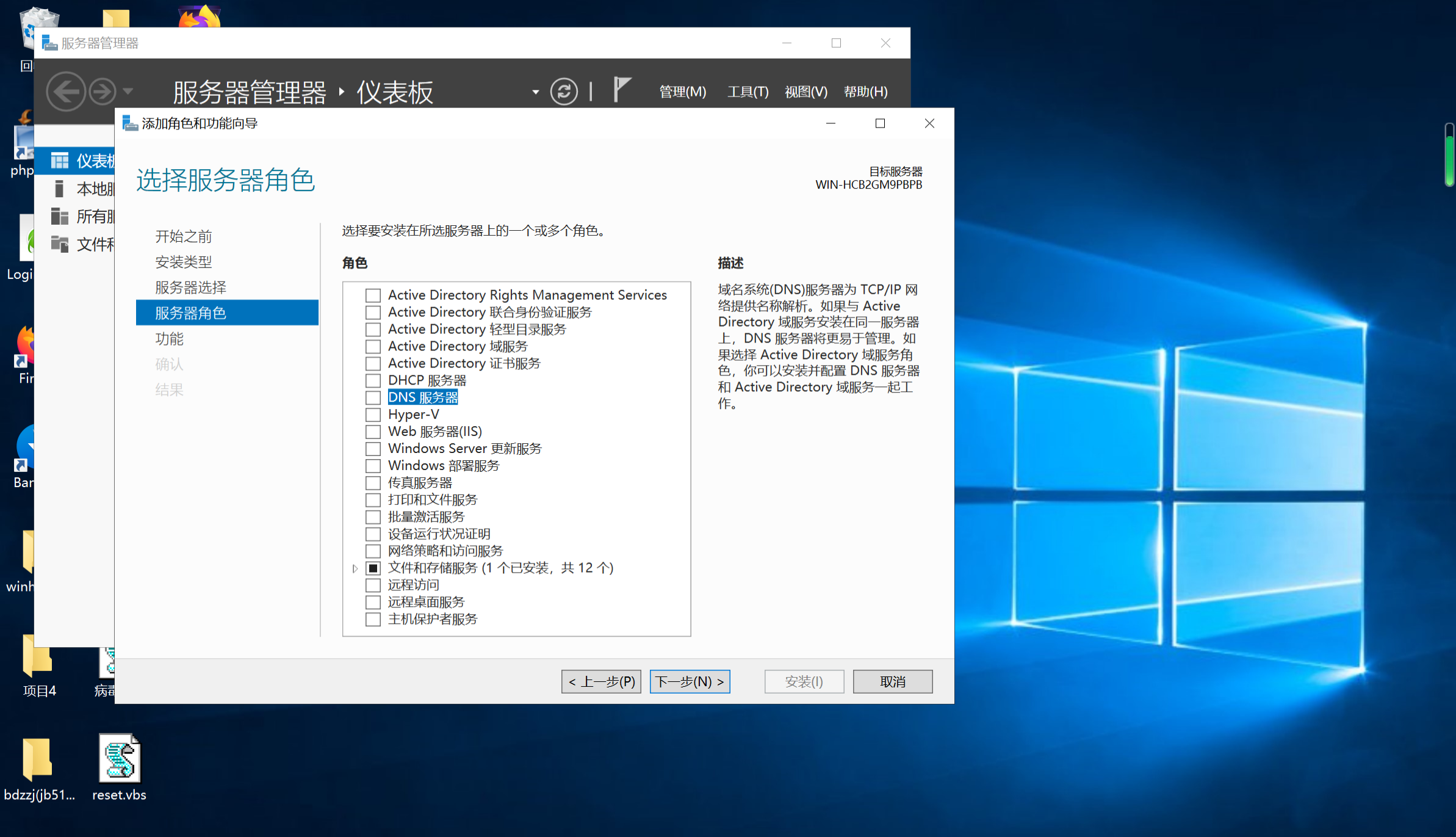Go to 开始之前 wizard step
Image resolution: width=1456 pixels, height=837 pixels.
click(183, 236)
